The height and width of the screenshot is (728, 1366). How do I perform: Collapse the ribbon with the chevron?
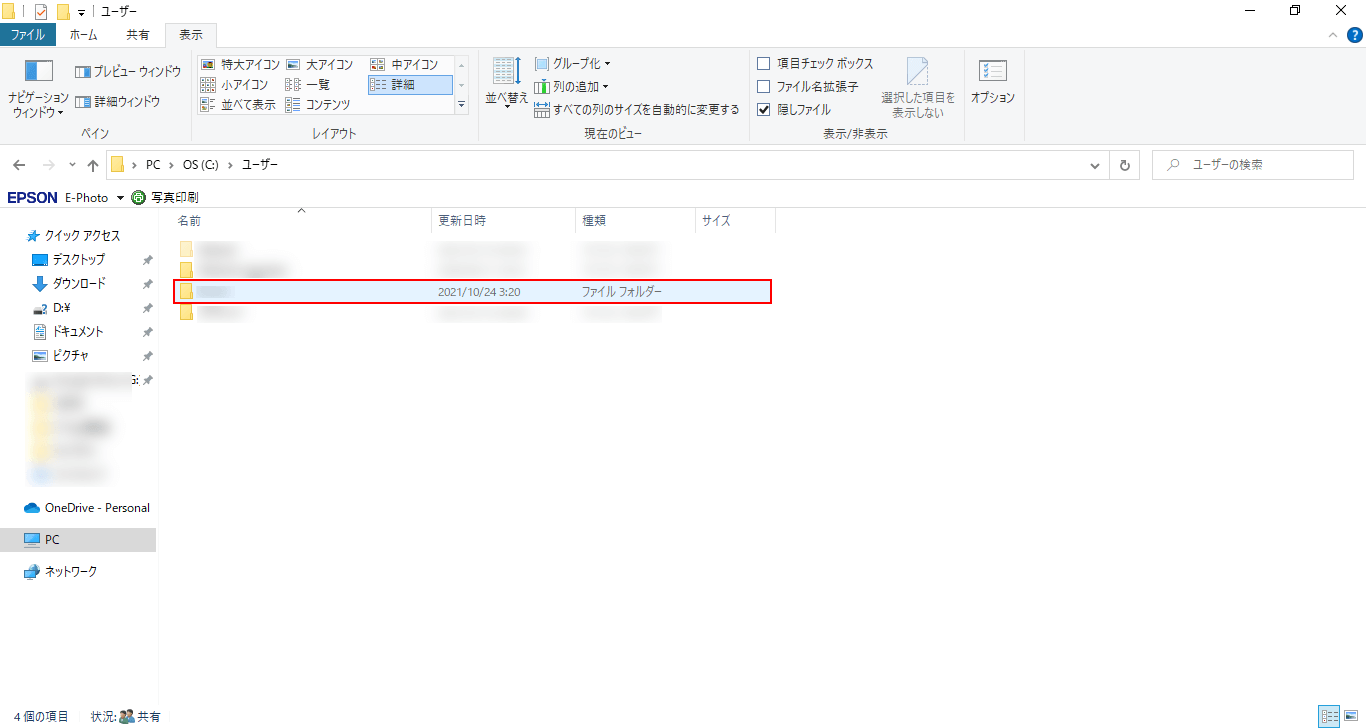click(x=1333, y=35)
